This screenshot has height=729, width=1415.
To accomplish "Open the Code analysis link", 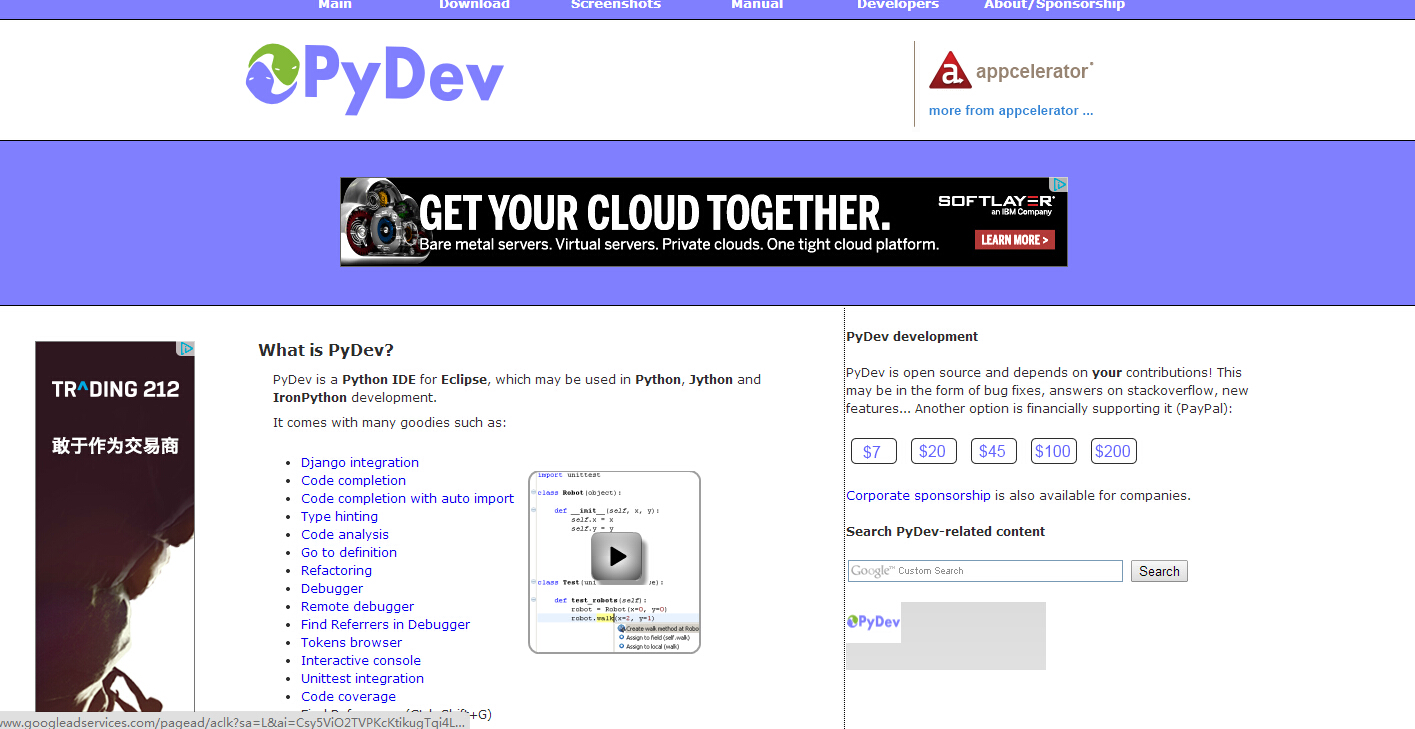I will (x=345, y=534).
